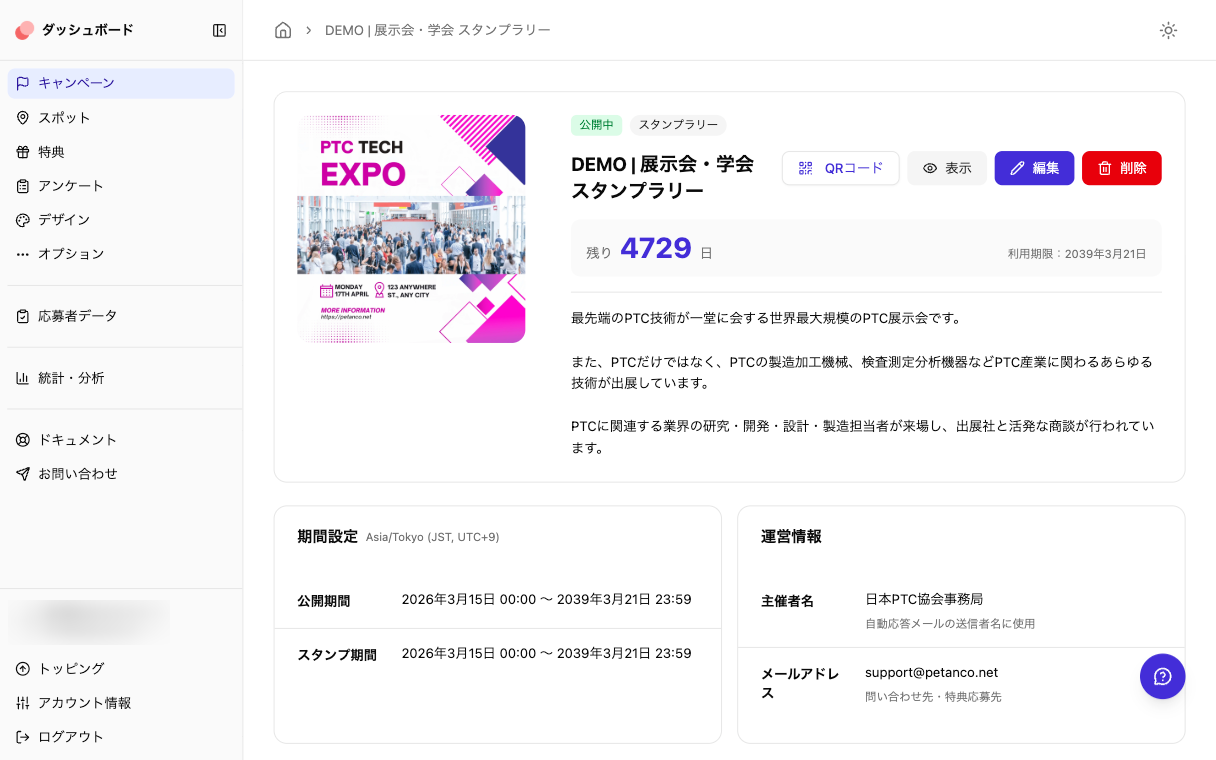Click the スタンプ期間 date range value
Screen dimensions: 1216x760
(546, 653)
